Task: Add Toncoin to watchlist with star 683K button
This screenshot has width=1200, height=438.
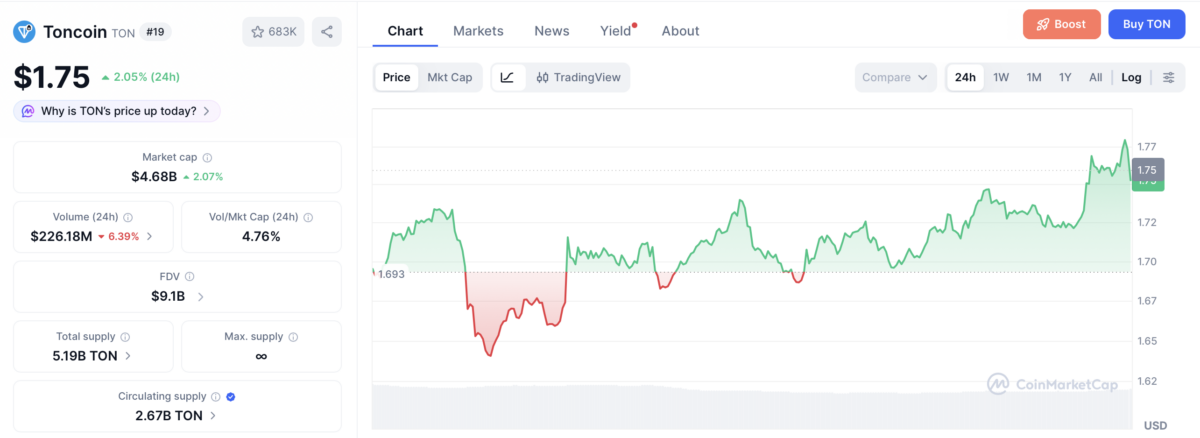Action: pyautogui.click(x=273, y=32)
